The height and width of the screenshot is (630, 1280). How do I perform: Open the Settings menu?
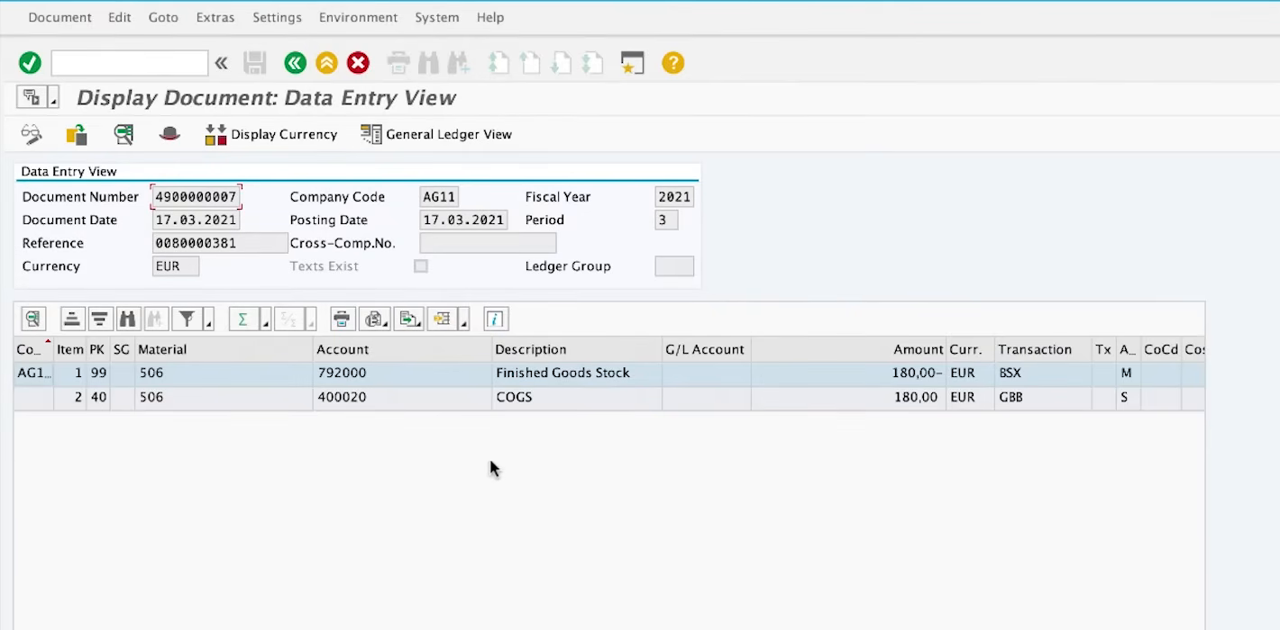[277, 17]
